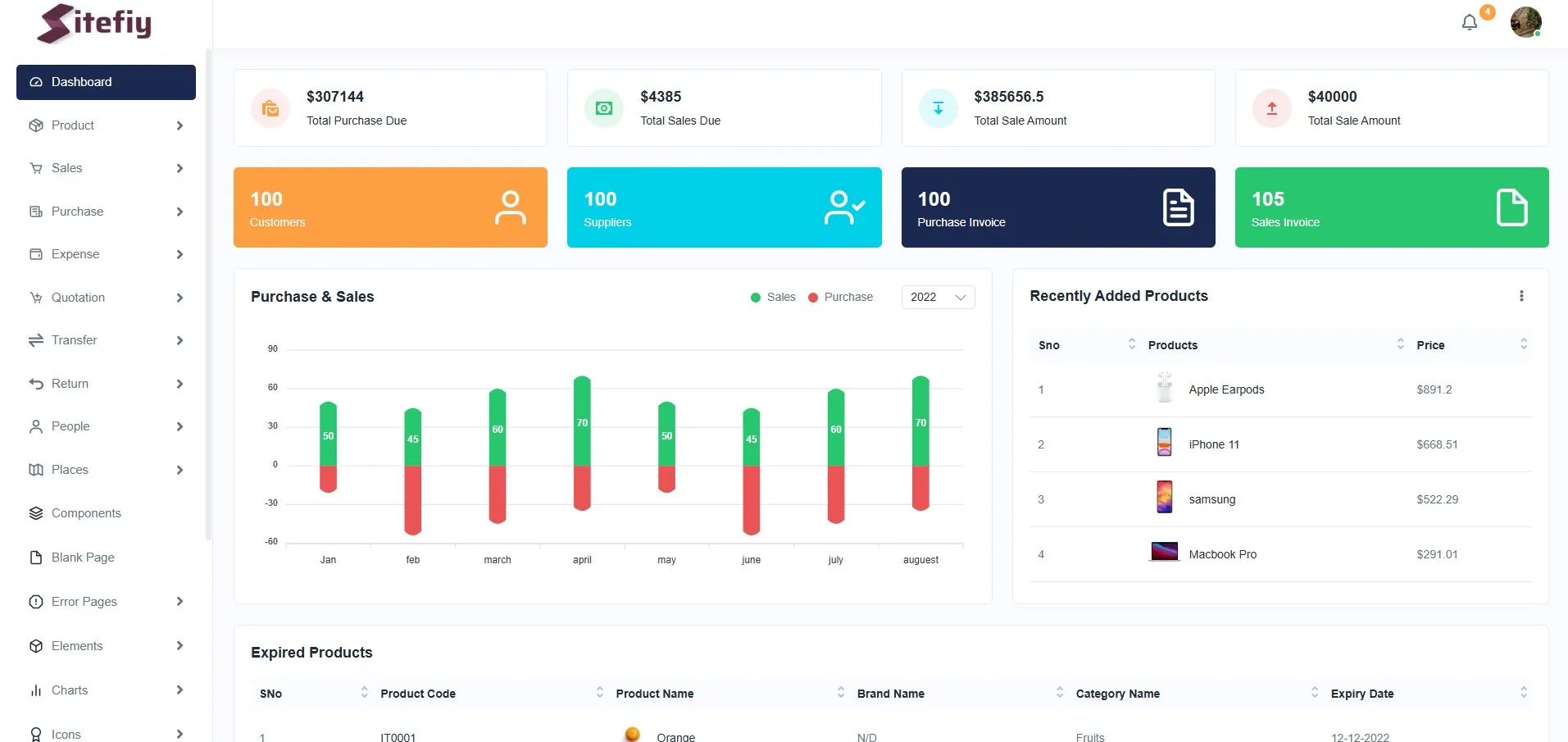Screen dimensions: 1568x742
Task: Open the Elements sidebar menu
Action: click(x=106, y=646)
